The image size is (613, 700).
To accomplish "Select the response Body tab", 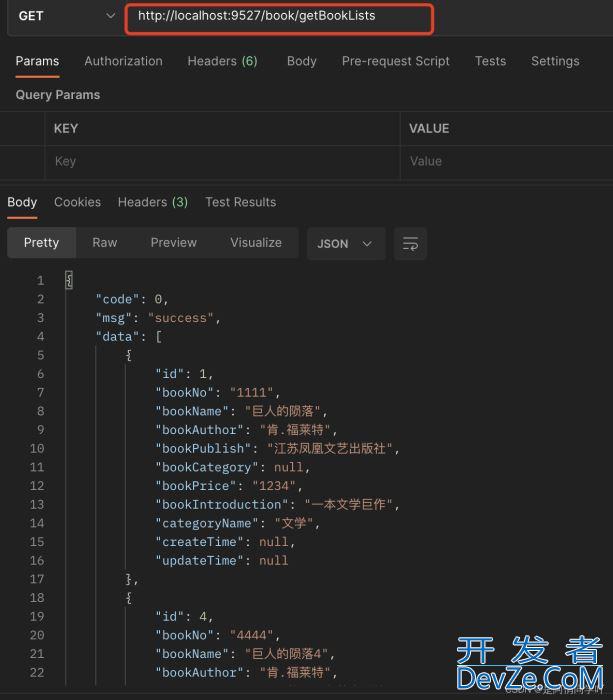I will [22, 202].
